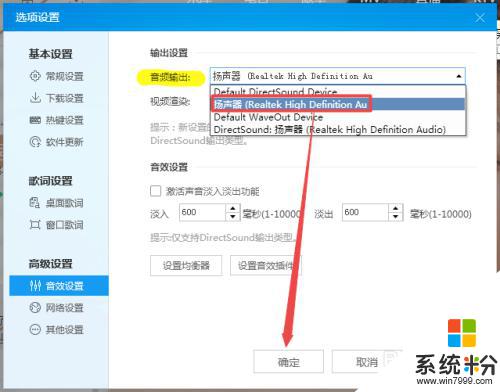Focus the 淡出 fade-out 600 field

pyautogui.click(x=365, y=212)
